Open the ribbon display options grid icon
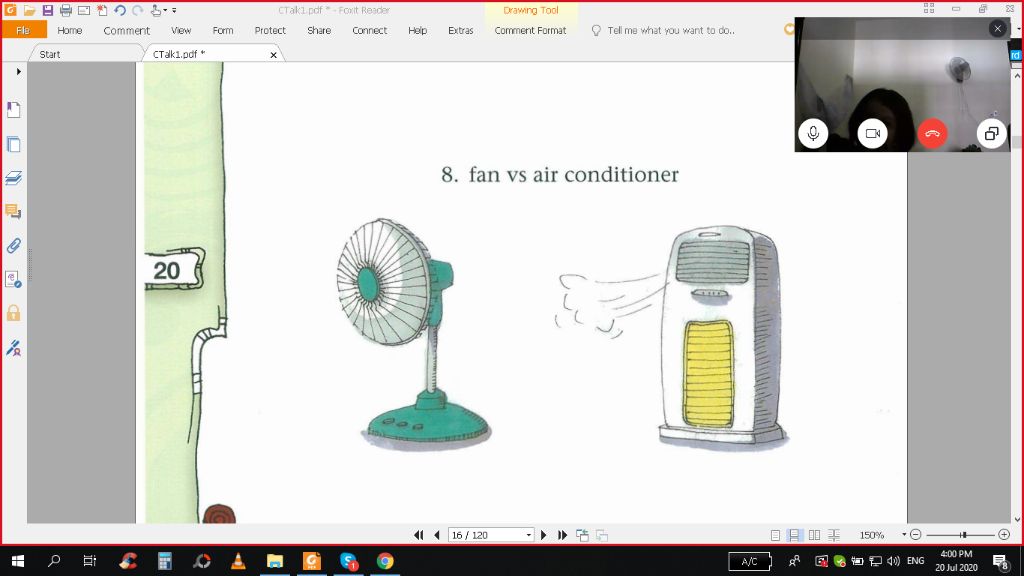The image size is (1024, 576). [929, 8]
